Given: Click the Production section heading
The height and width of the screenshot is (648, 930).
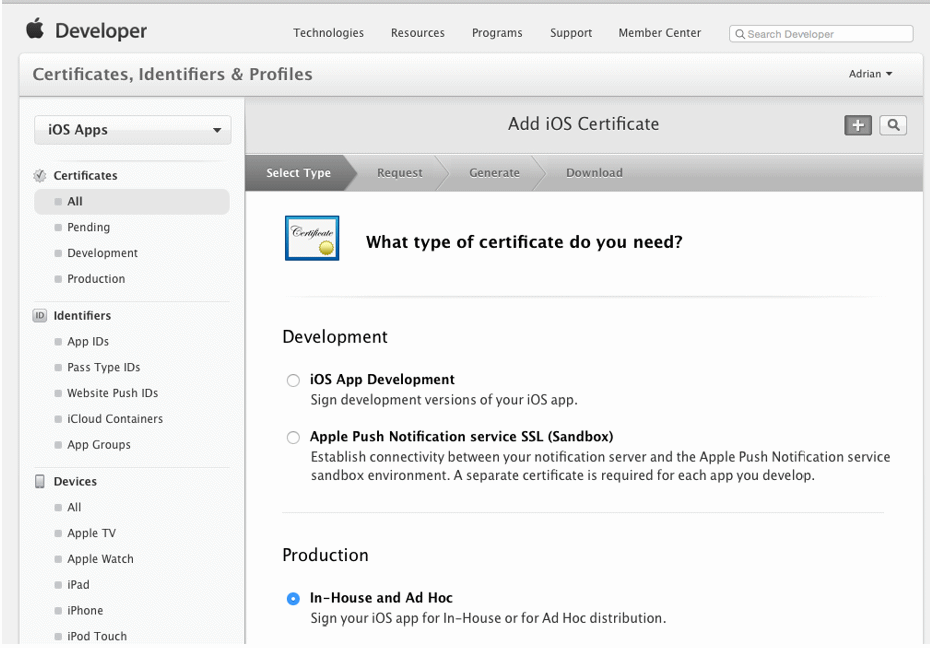Looking at the screenshot, I should pyautogui.click(x=326, y=555).
